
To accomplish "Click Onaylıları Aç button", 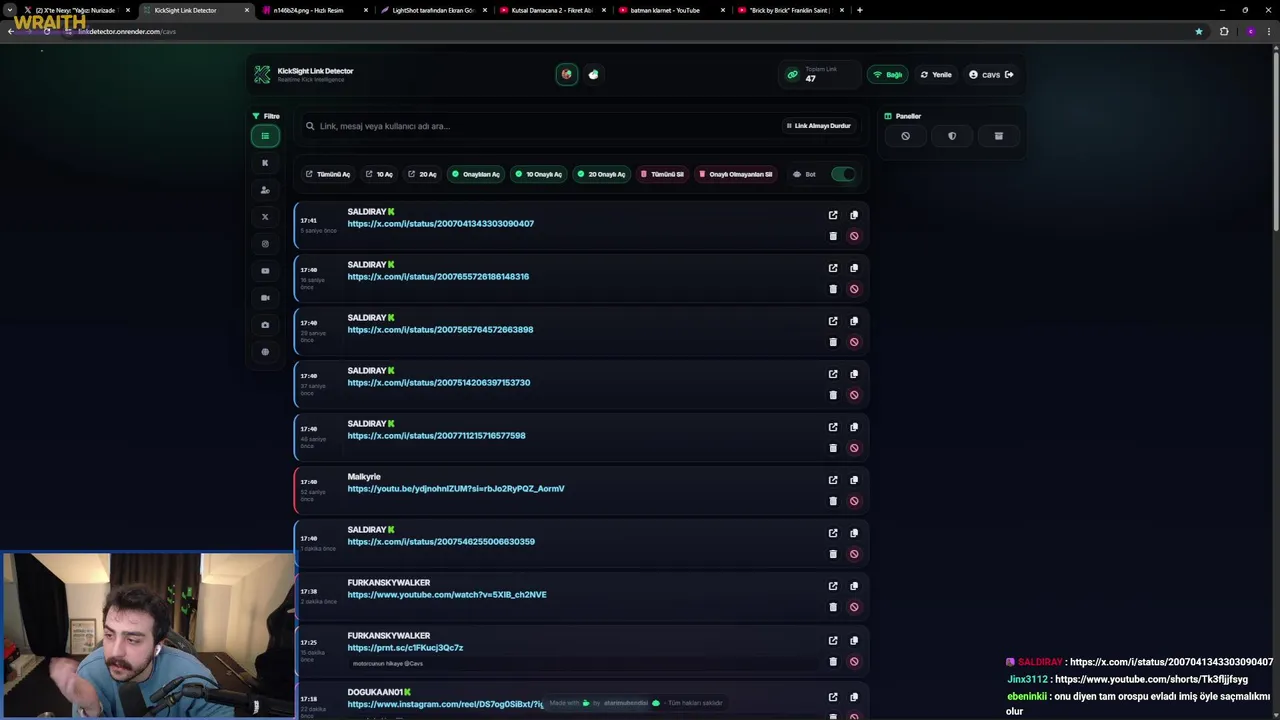I will (475, 174).
